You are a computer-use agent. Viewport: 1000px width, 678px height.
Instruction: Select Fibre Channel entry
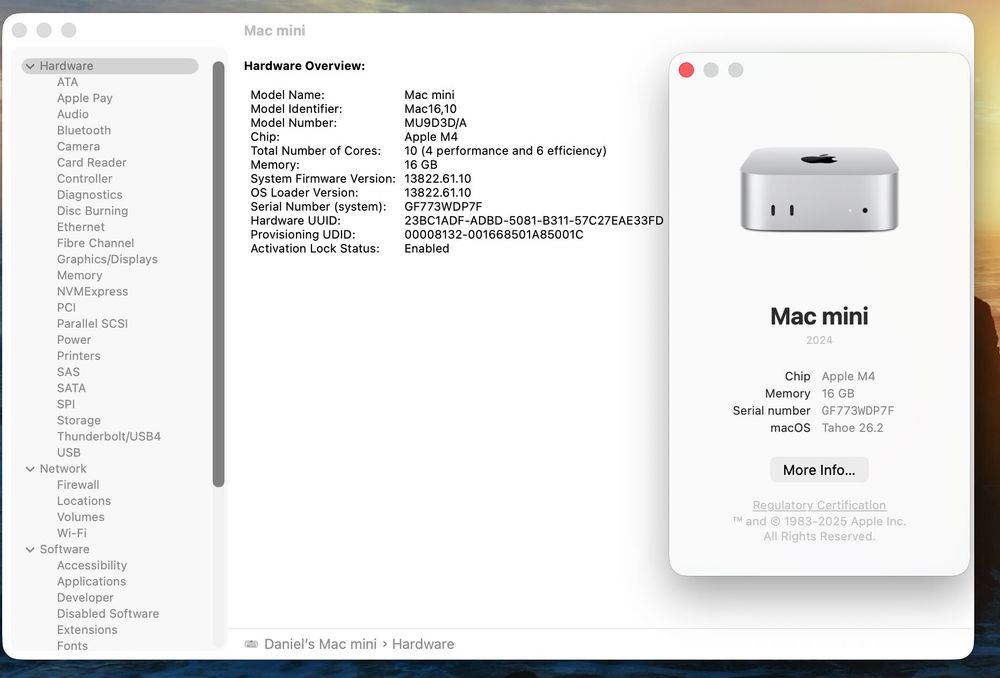[95, 243]
